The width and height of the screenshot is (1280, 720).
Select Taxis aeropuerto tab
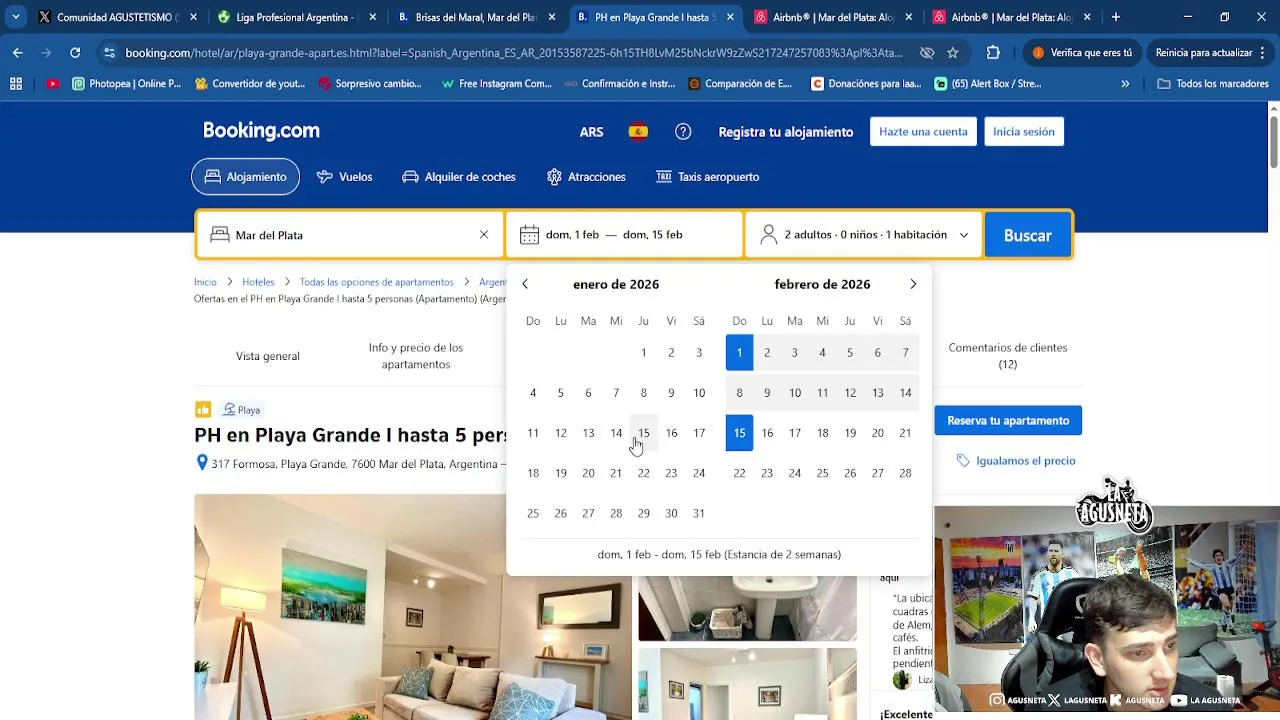(707, 177)
